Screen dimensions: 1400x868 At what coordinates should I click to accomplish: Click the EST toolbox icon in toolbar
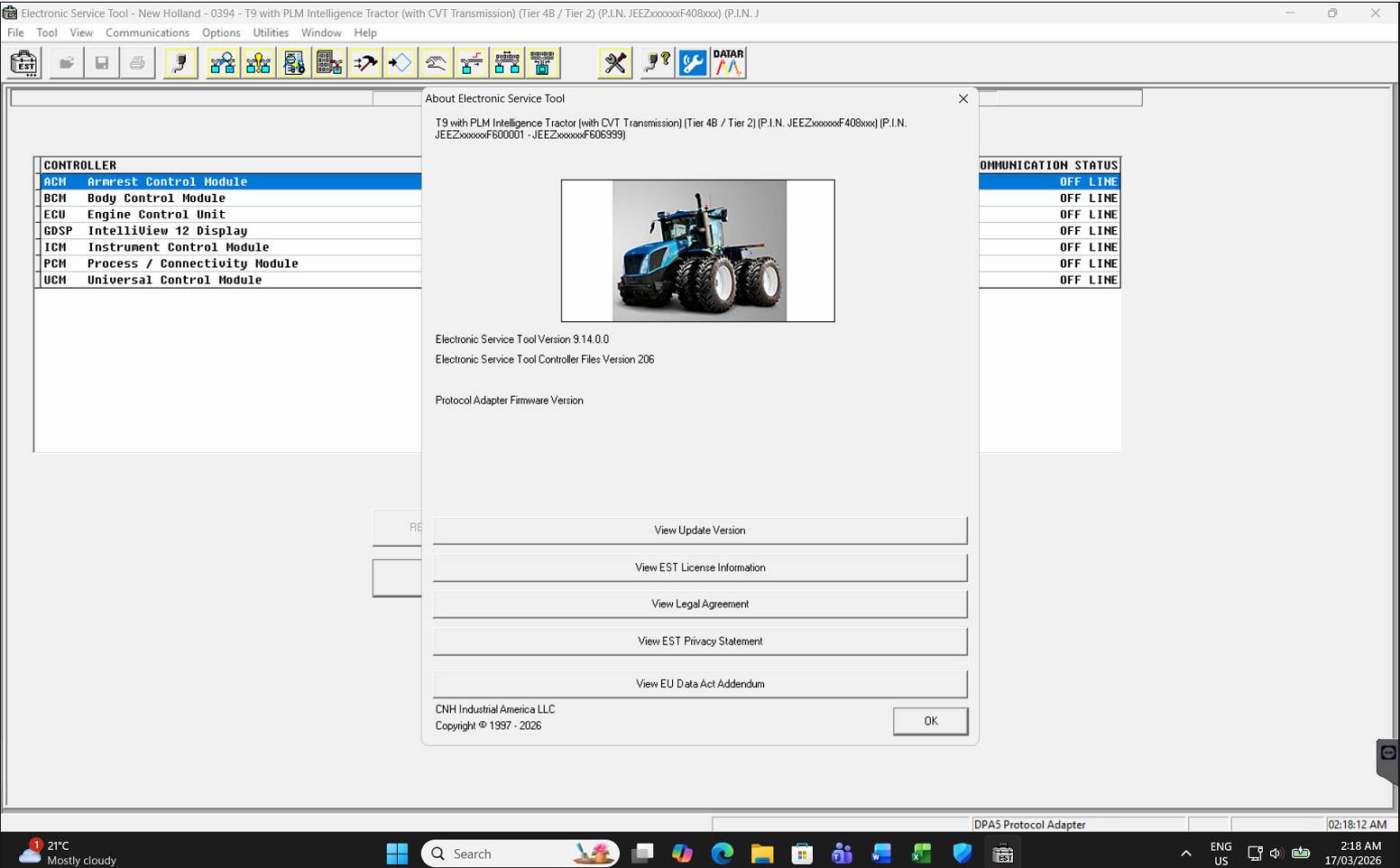click(24, 63)
